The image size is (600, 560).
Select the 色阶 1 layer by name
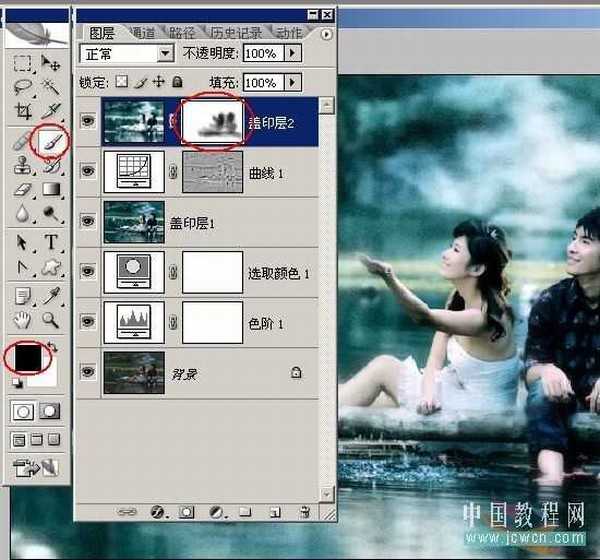(266, 324)
